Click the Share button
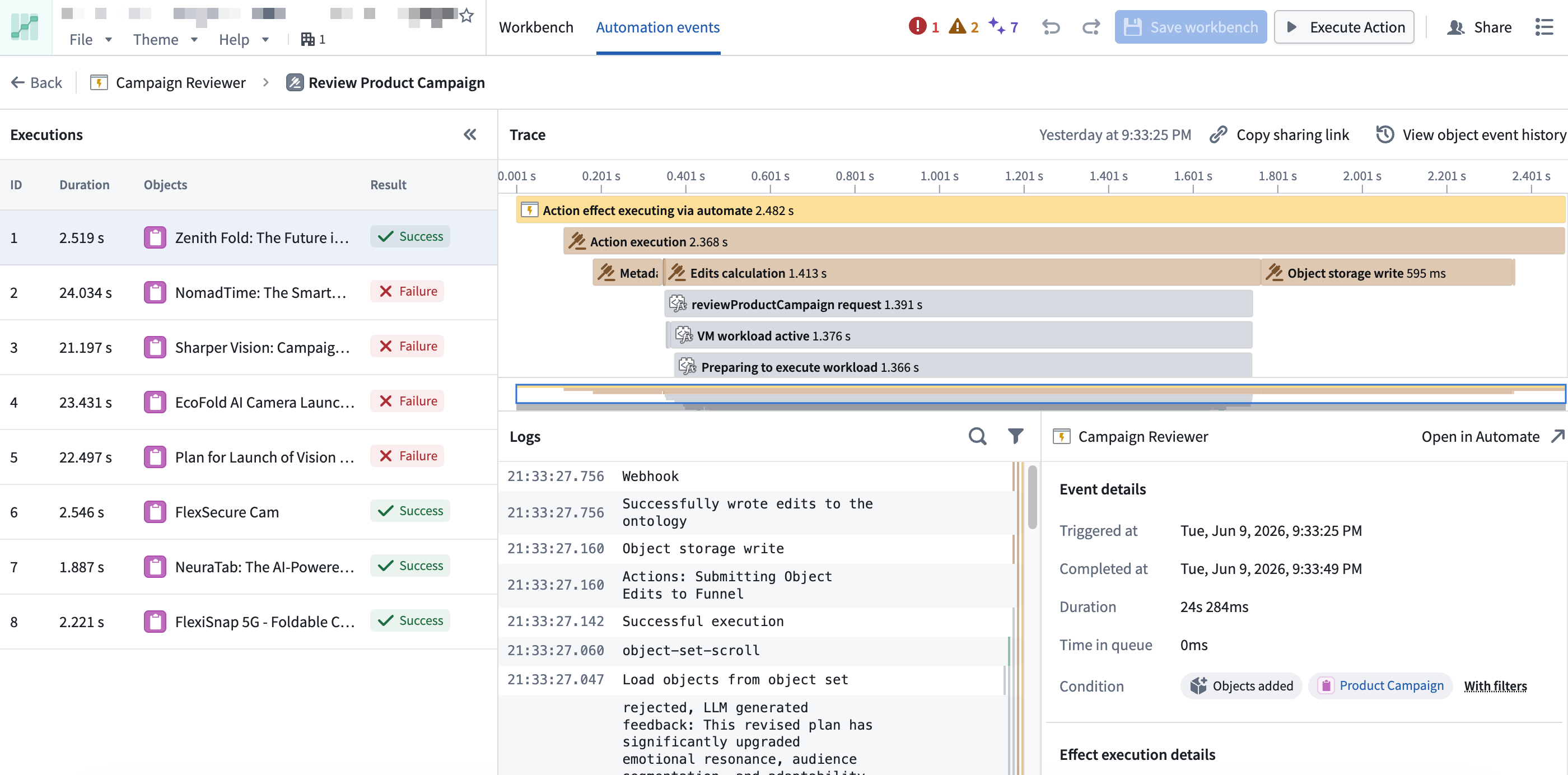The image size is (1568, 775). [x=1479, y=27]
